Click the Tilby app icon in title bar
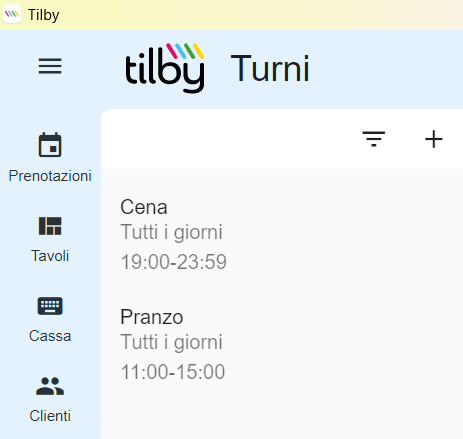 pyautogui.click(x=12, y=14)
